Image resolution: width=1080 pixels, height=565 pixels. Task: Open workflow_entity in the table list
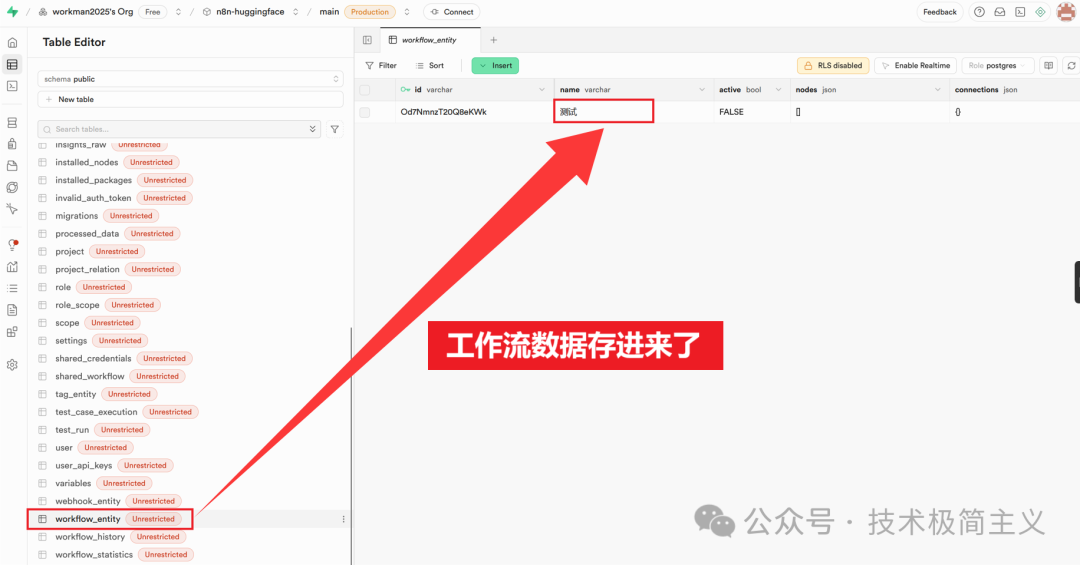87,519
